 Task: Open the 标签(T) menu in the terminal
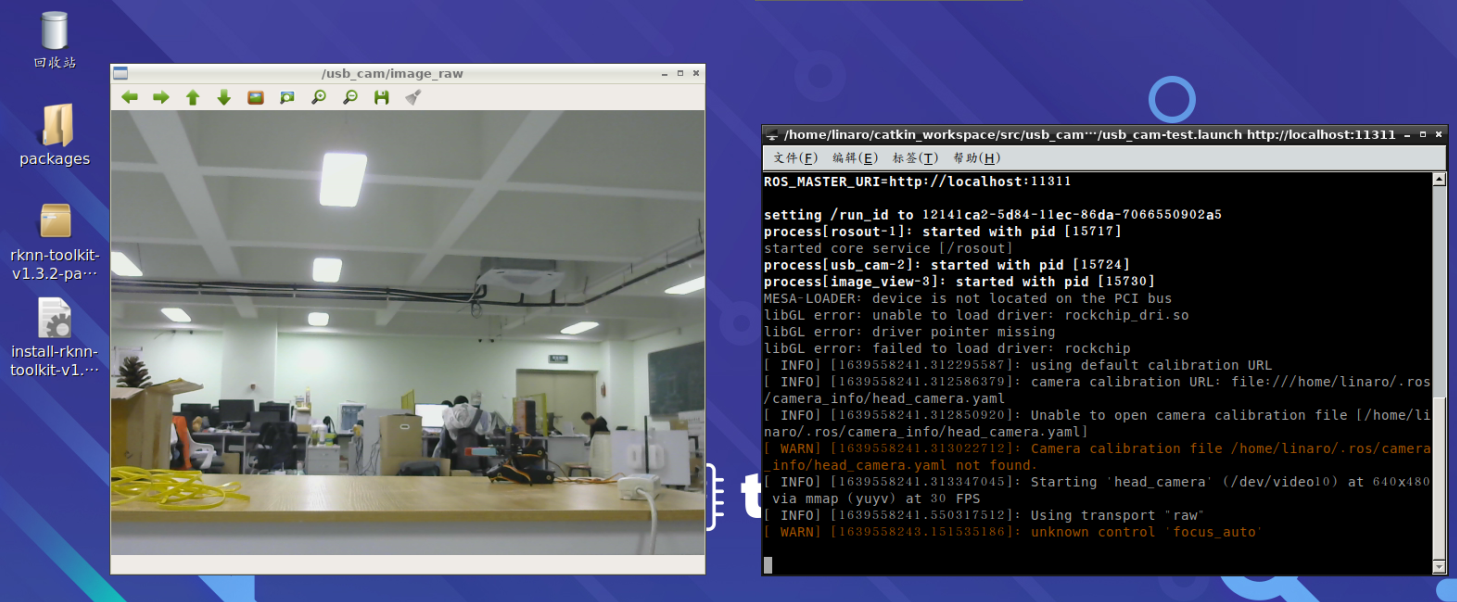pyautogui.click(x=914, y=158)
